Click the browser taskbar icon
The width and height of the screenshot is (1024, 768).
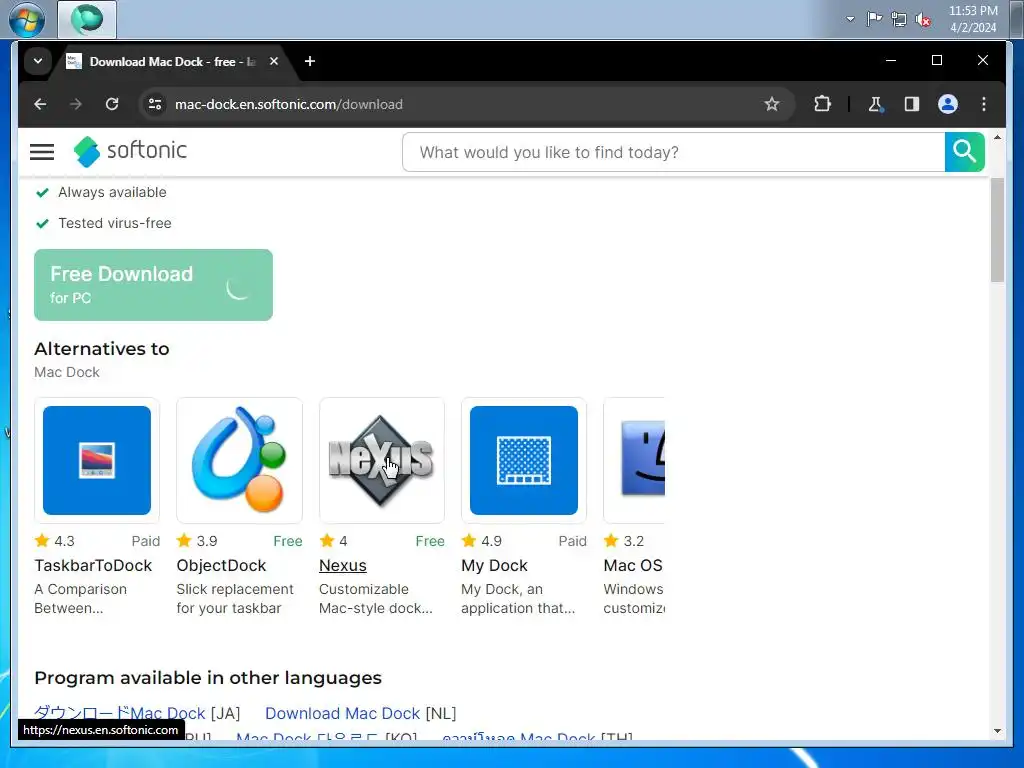coord(87,19)
